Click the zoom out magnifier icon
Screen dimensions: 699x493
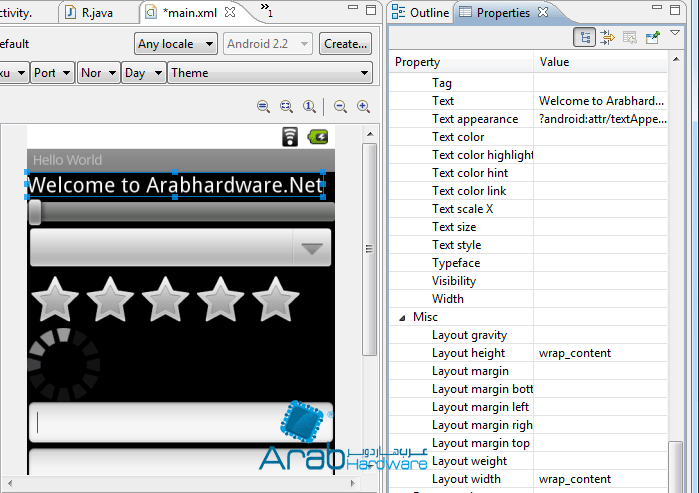[x=341, y=107]
